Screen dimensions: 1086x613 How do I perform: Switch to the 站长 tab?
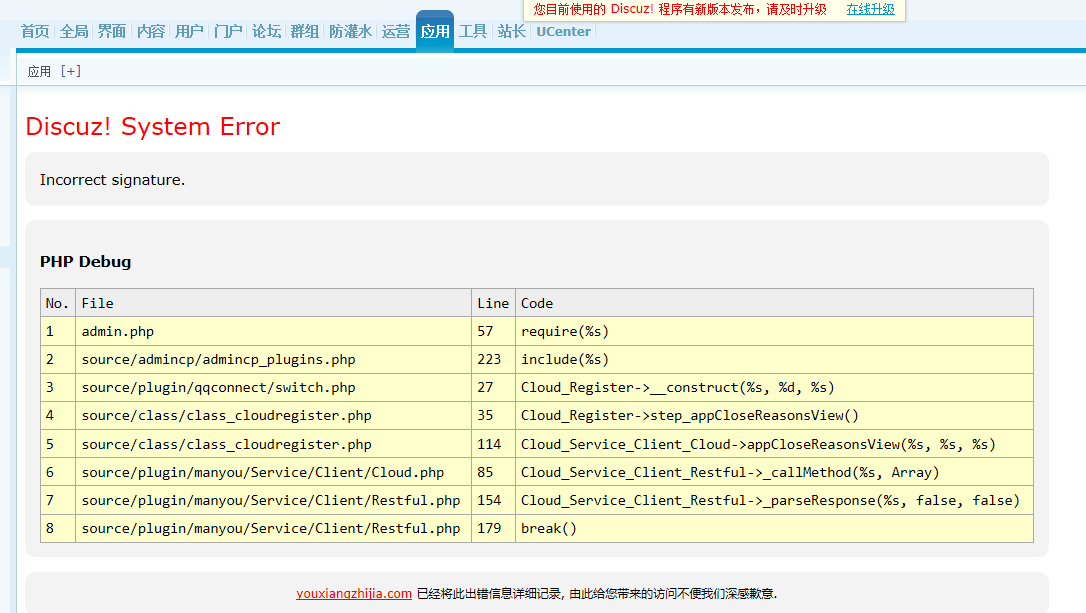[512, 31]
